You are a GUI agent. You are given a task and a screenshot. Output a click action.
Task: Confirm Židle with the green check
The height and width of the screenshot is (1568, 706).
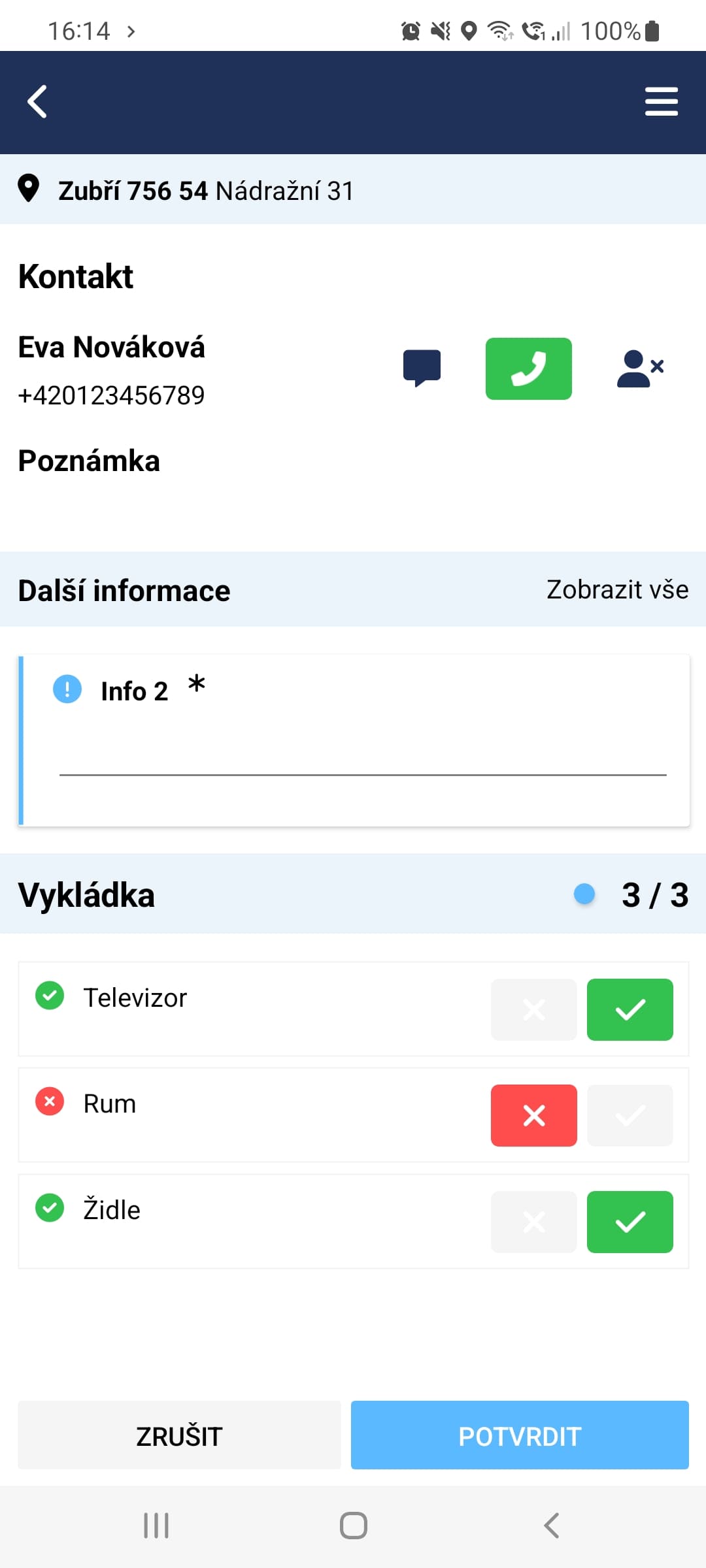[630, 1222]
